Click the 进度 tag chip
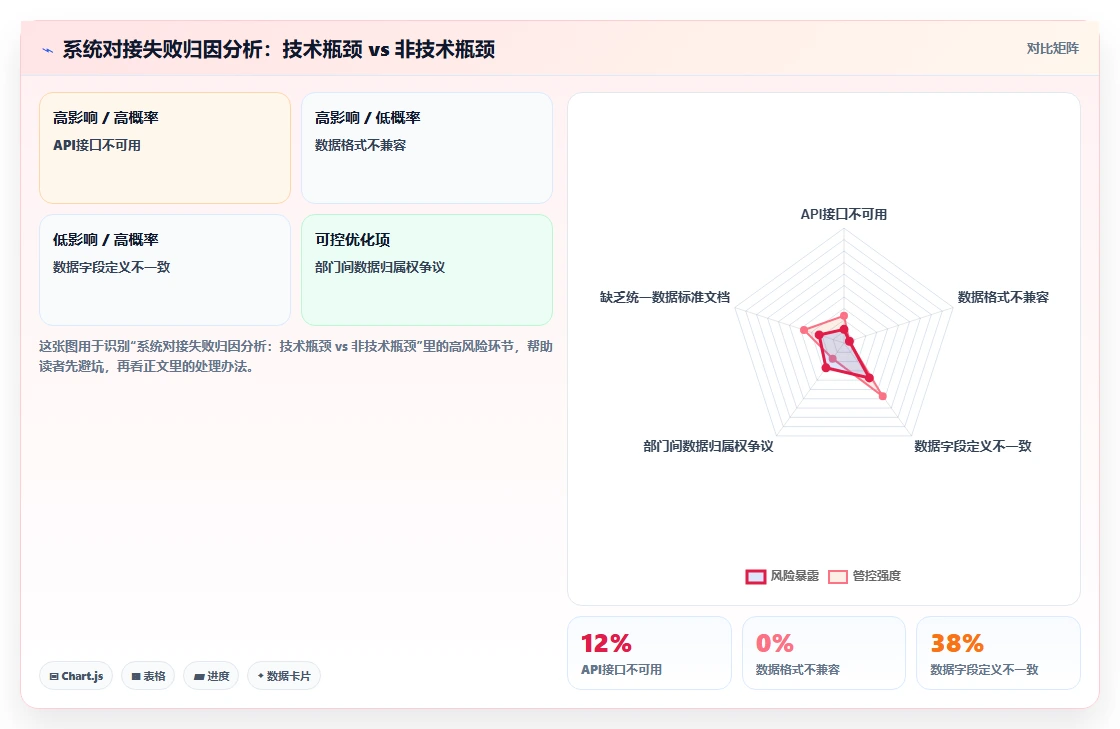The width and height of the screenshot is (1120, 729). coord(211,676)
